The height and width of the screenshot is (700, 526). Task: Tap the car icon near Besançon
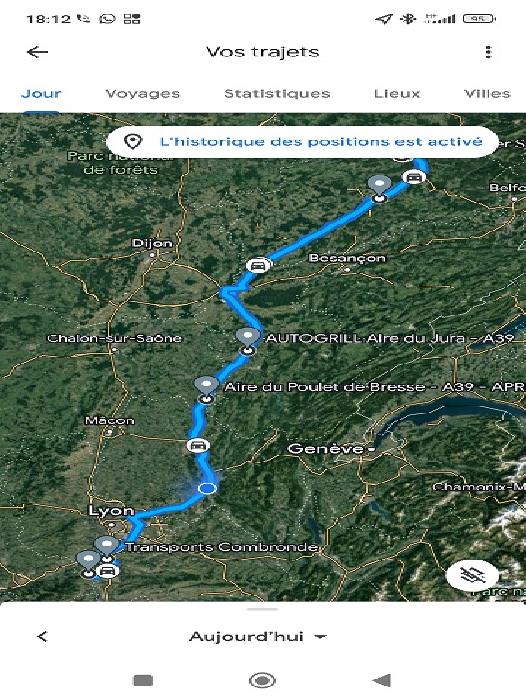pyautogui.click(x=258, y=266)
